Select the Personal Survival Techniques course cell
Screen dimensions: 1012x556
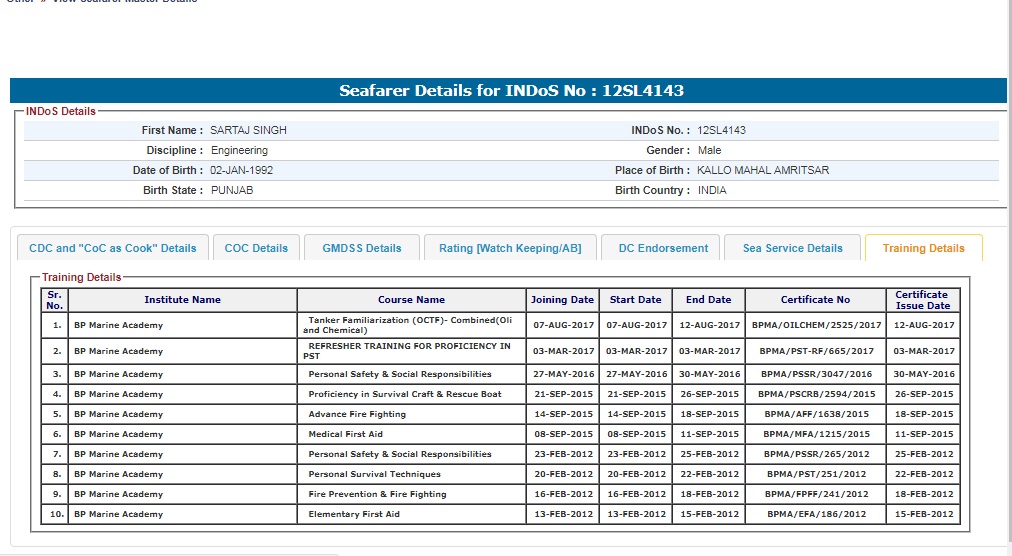pyautogui.click(x=374, y=474)
